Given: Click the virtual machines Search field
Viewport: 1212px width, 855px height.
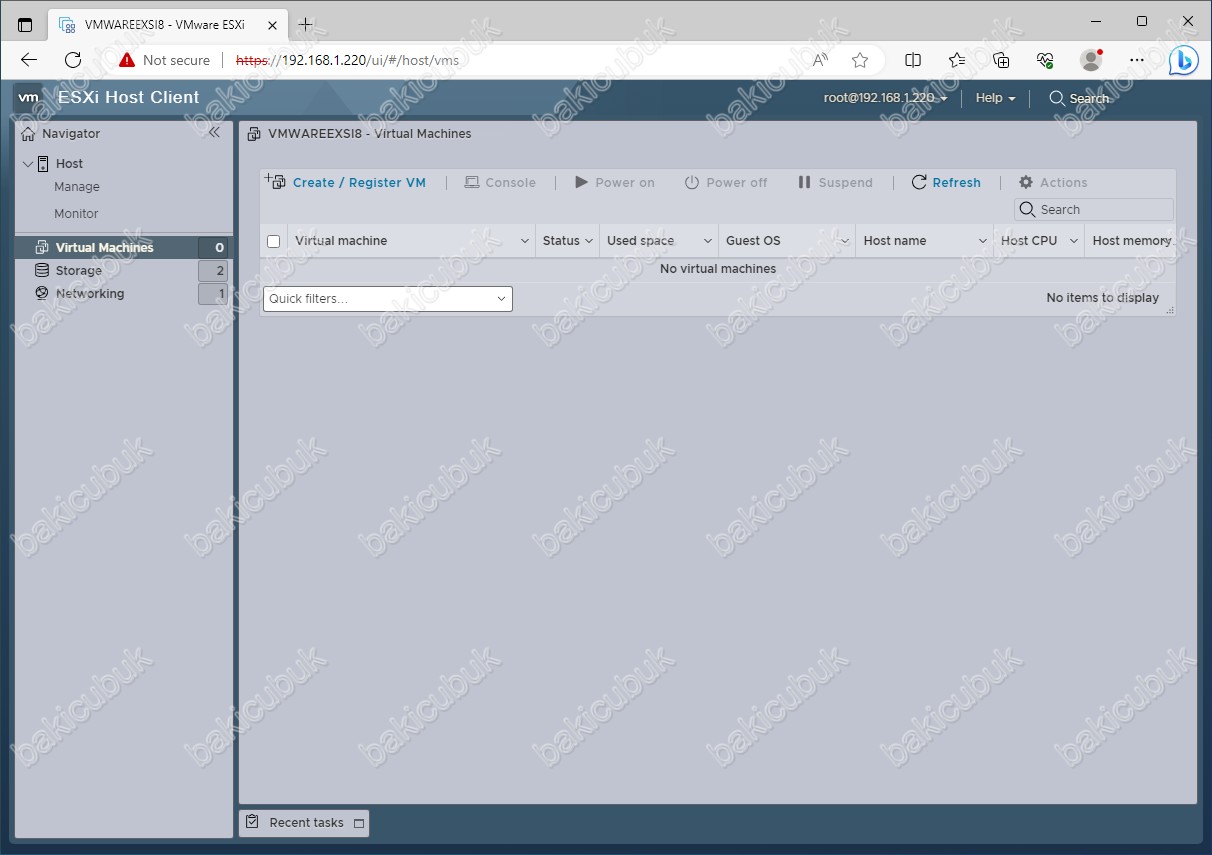Looking at the screenshot, I should [1094, 209].
